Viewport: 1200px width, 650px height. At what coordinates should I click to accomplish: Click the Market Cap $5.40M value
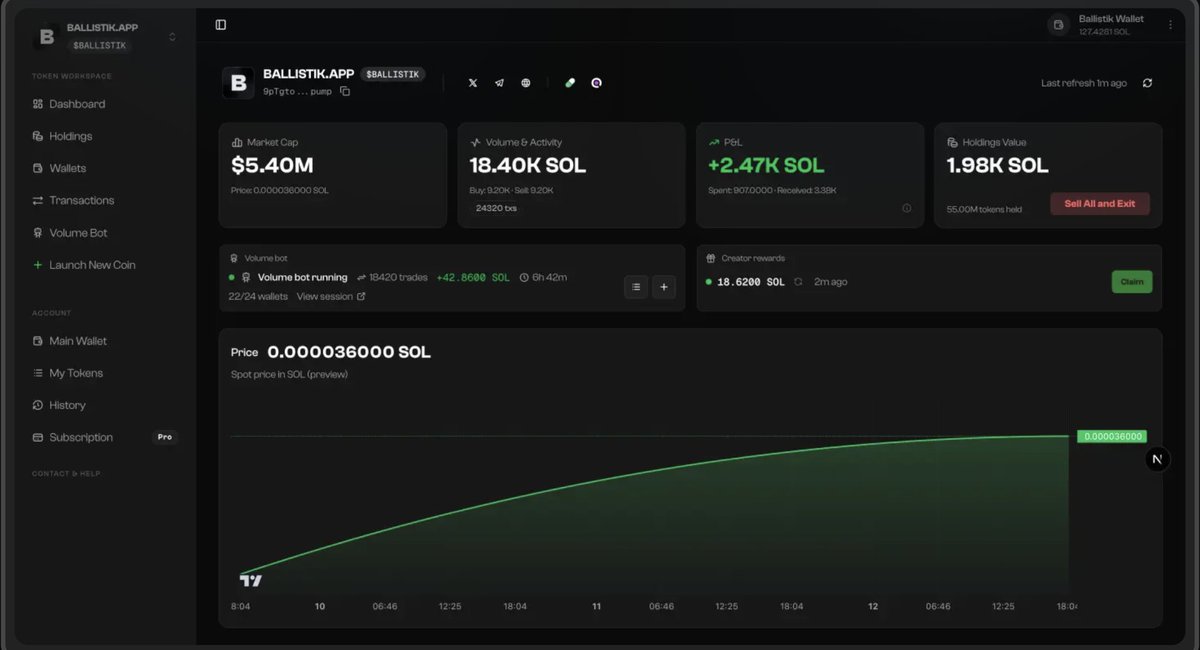pyautogui.click(x=272, y=165)
